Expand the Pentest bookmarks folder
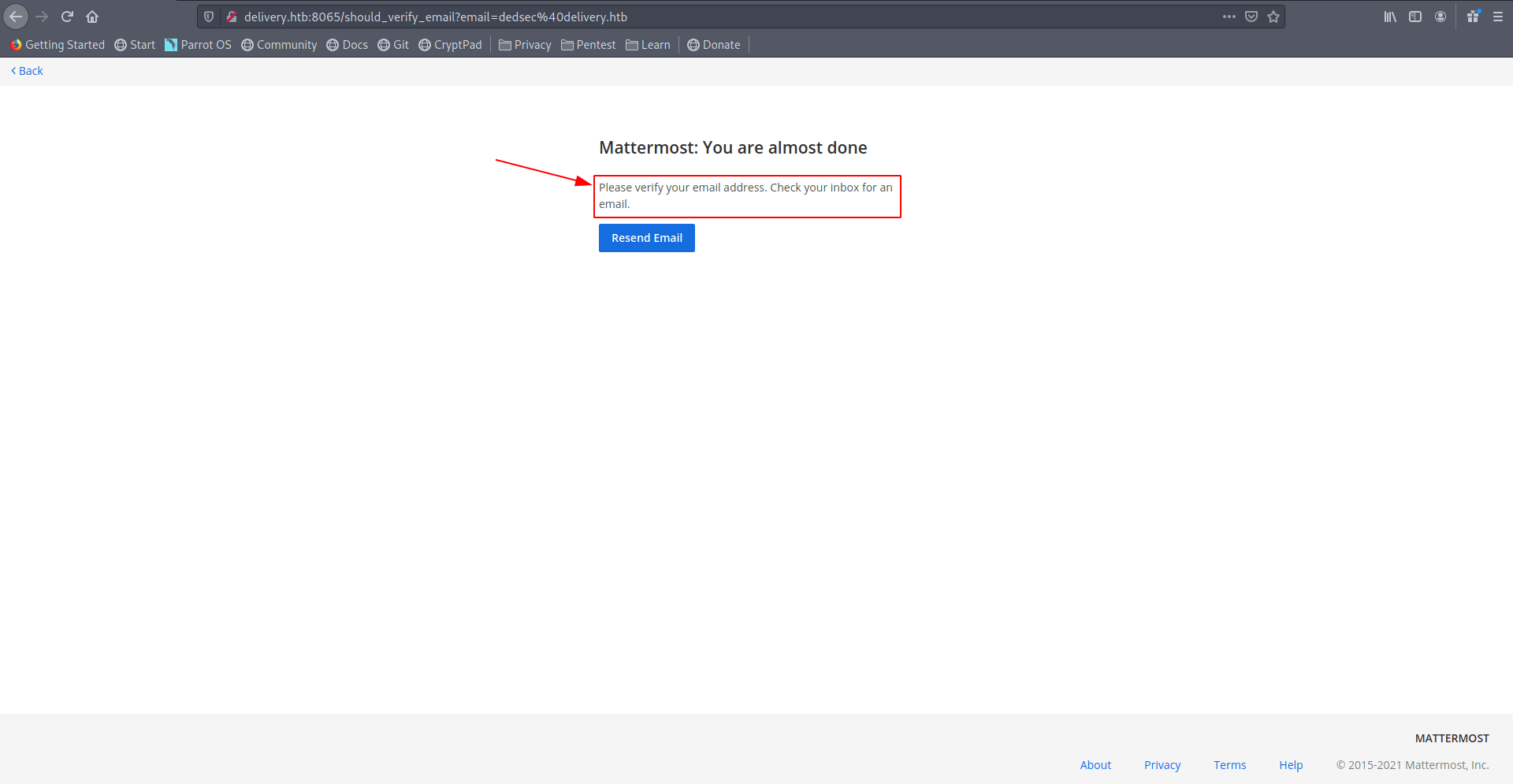1513x784 pixels. point(588,45)
